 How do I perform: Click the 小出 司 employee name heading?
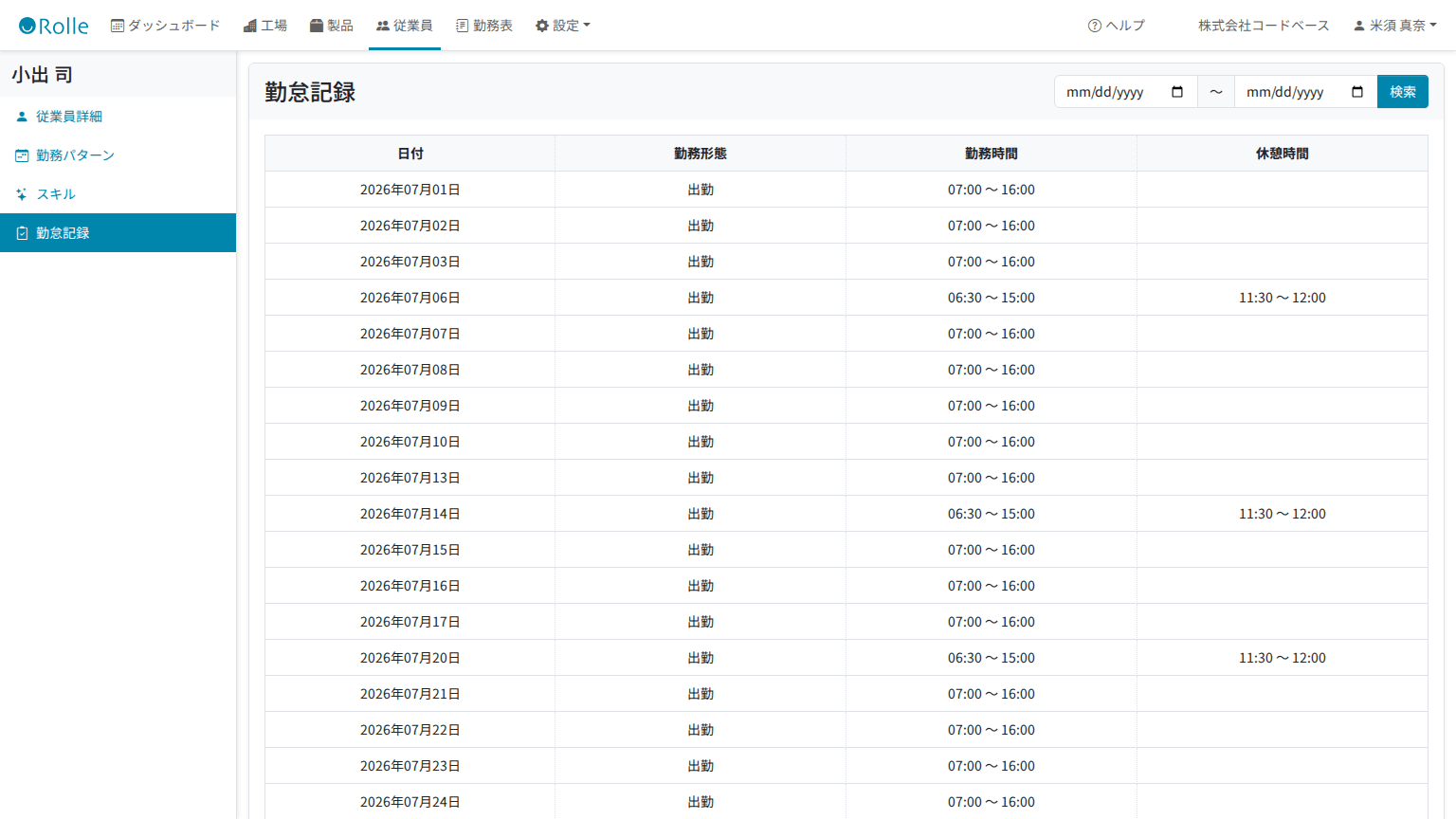pos(43,75)
